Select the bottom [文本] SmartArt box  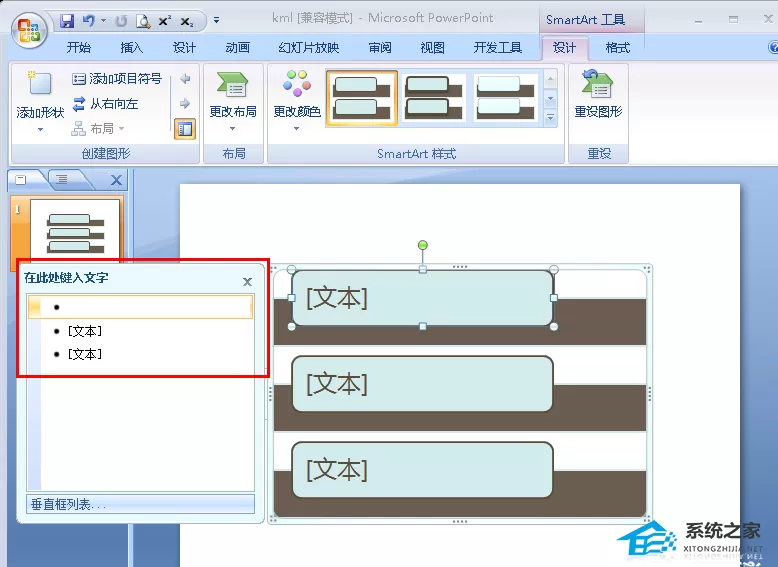pyautogui.click(x=423, y=470)
